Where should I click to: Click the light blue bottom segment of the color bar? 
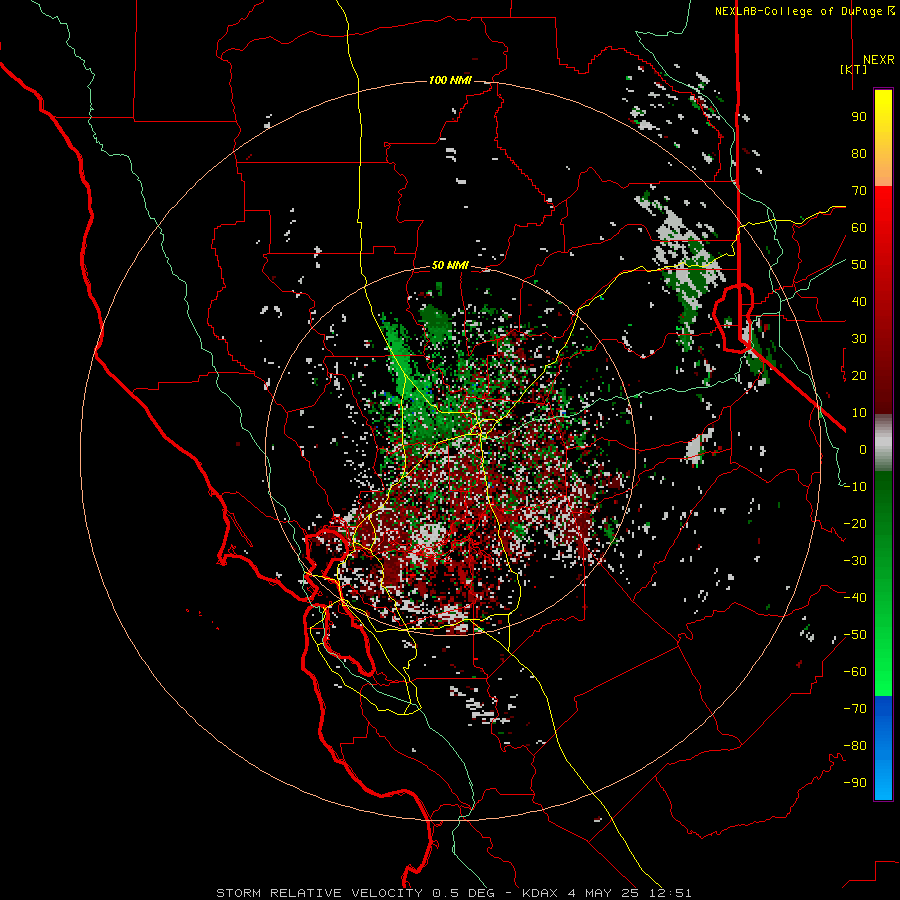tap(883, 781)
